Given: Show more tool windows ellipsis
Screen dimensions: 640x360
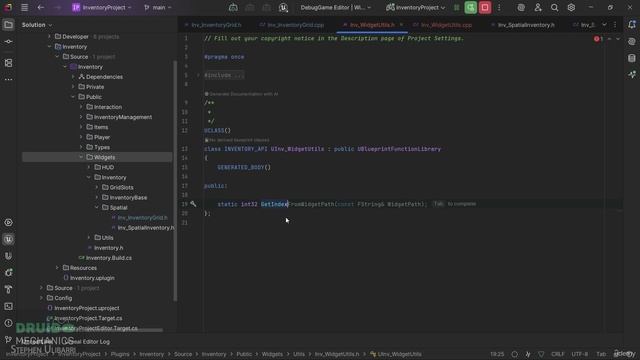Looking at the screenshot, I should tap(8, 80).
